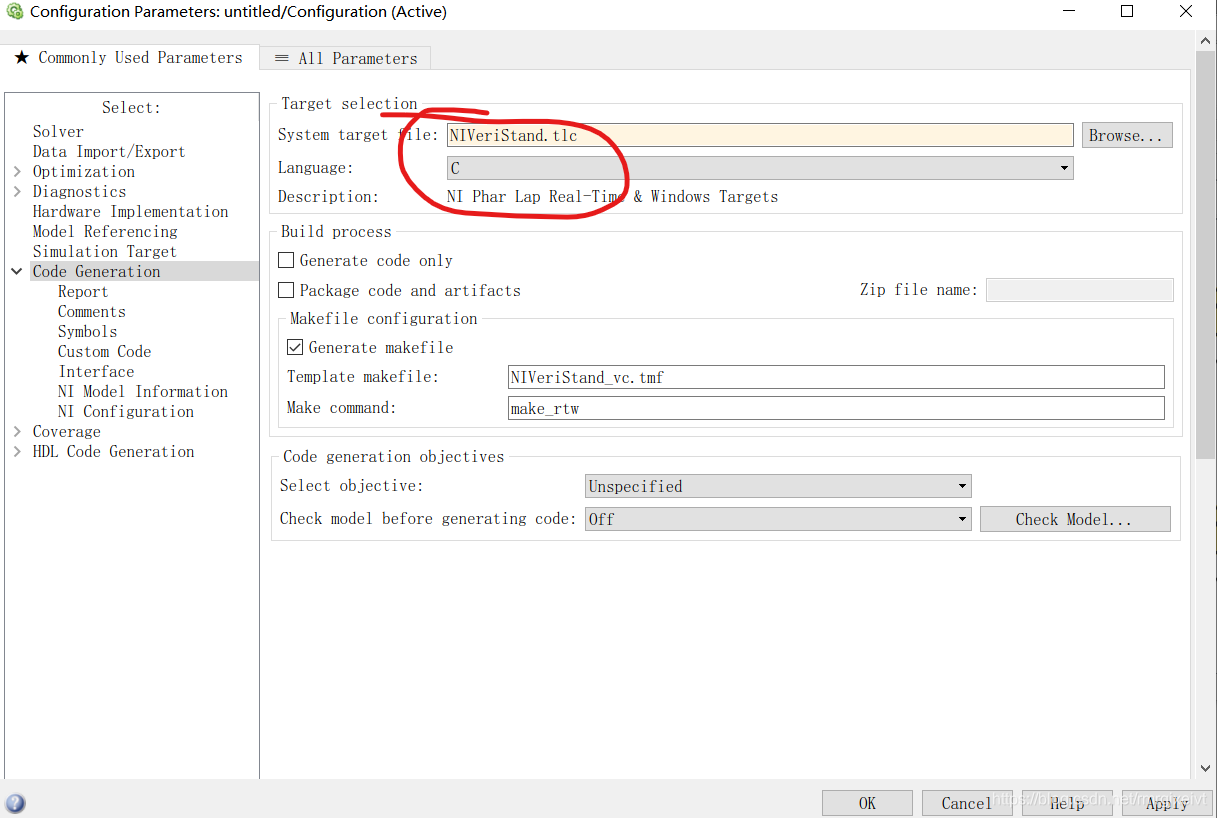Open NI Model Information subpage
This screenshot has height=818, width=1217.
(143, 391)
